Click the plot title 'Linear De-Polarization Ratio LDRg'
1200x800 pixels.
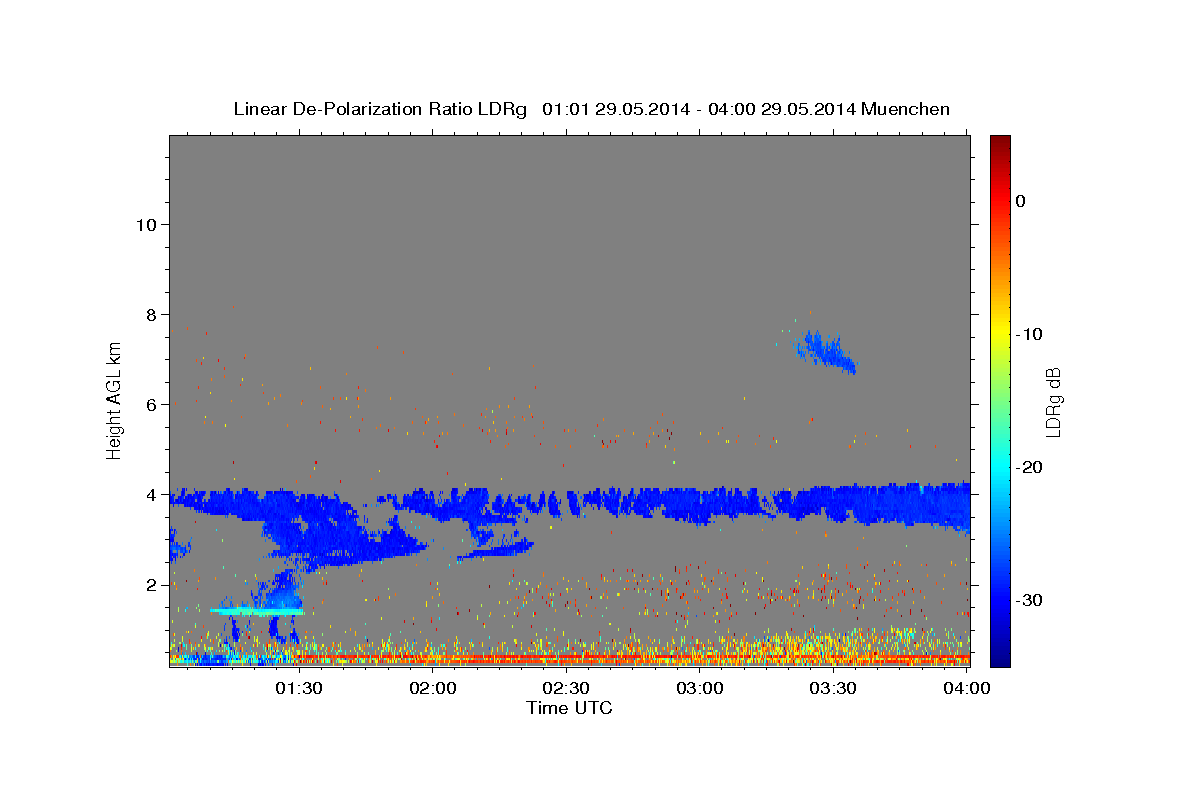(380, 109)
